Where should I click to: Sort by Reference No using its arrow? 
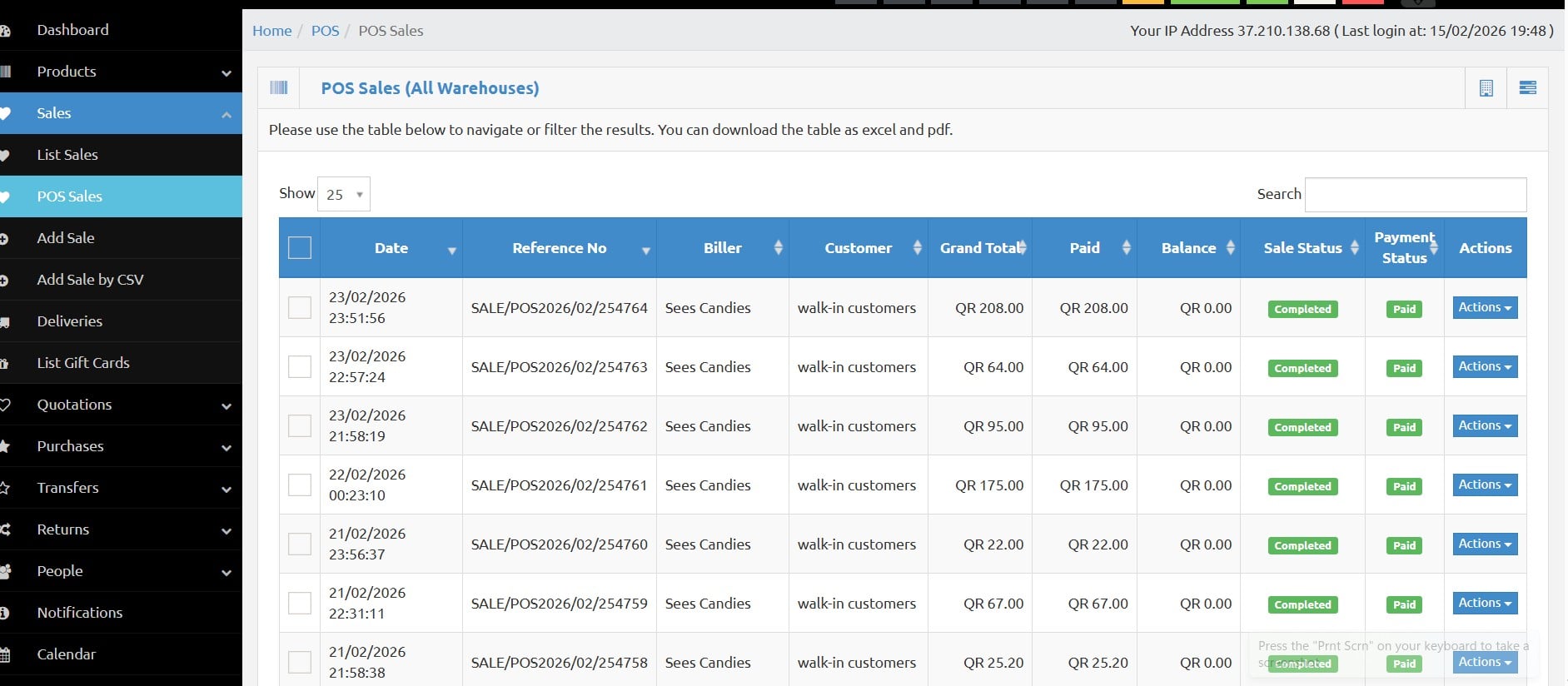coord(645,250)
